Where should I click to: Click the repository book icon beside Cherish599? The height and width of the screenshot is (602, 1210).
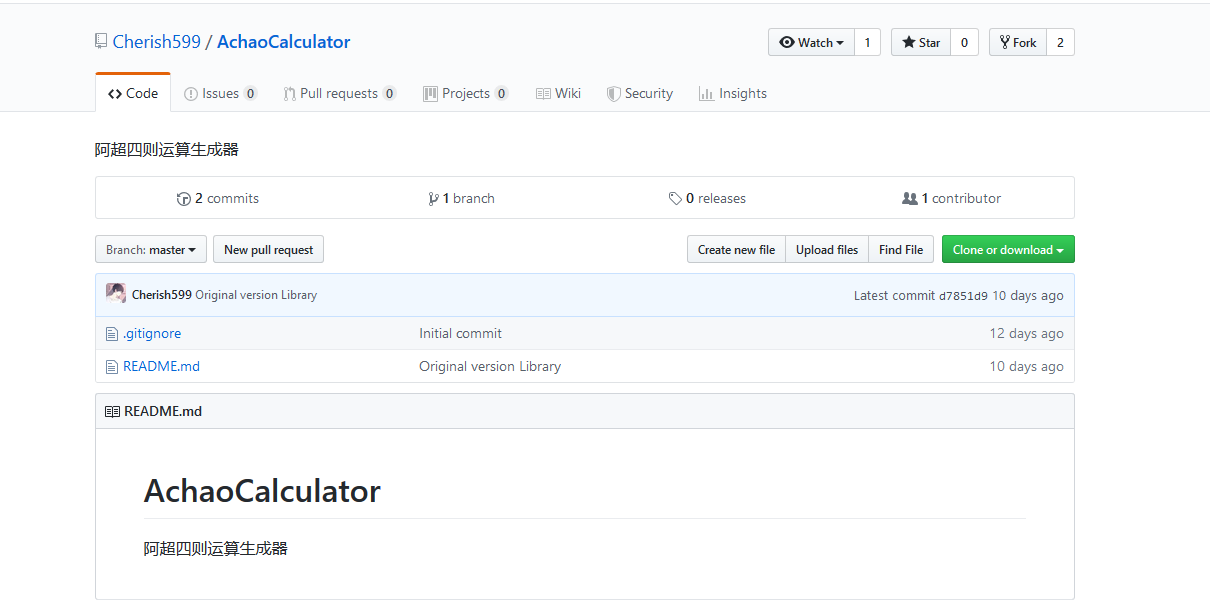(x=101, y=42)
